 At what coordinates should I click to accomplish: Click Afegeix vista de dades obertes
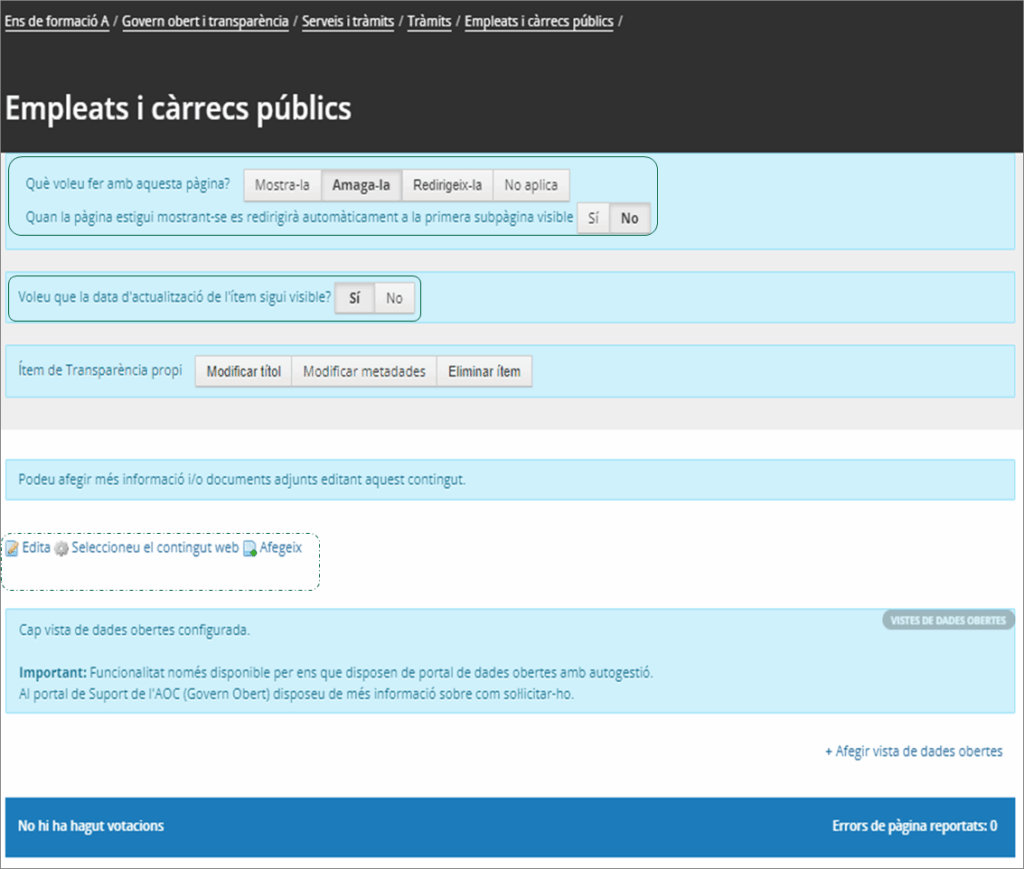coord(913,751)
